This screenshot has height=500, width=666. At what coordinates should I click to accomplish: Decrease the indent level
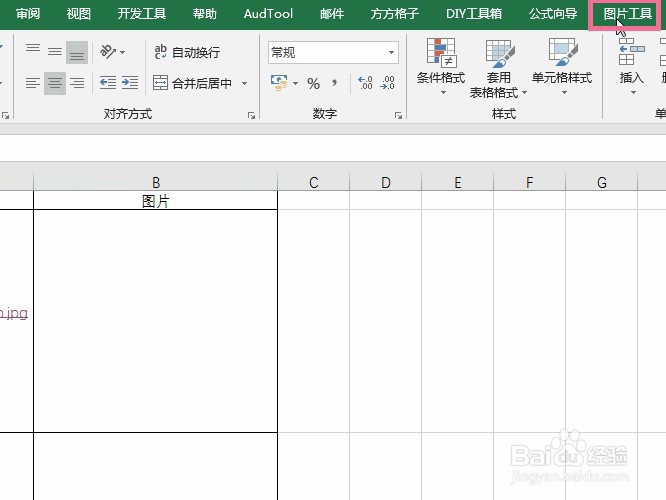tap(108, 83)
